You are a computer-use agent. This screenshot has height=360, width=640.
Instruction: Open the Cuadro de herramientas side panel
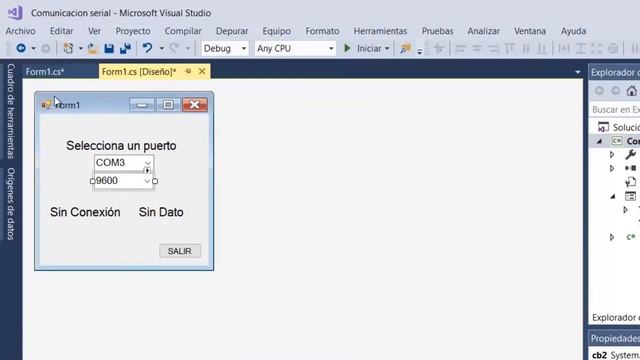pyautogui.click(x=11, y=111)
